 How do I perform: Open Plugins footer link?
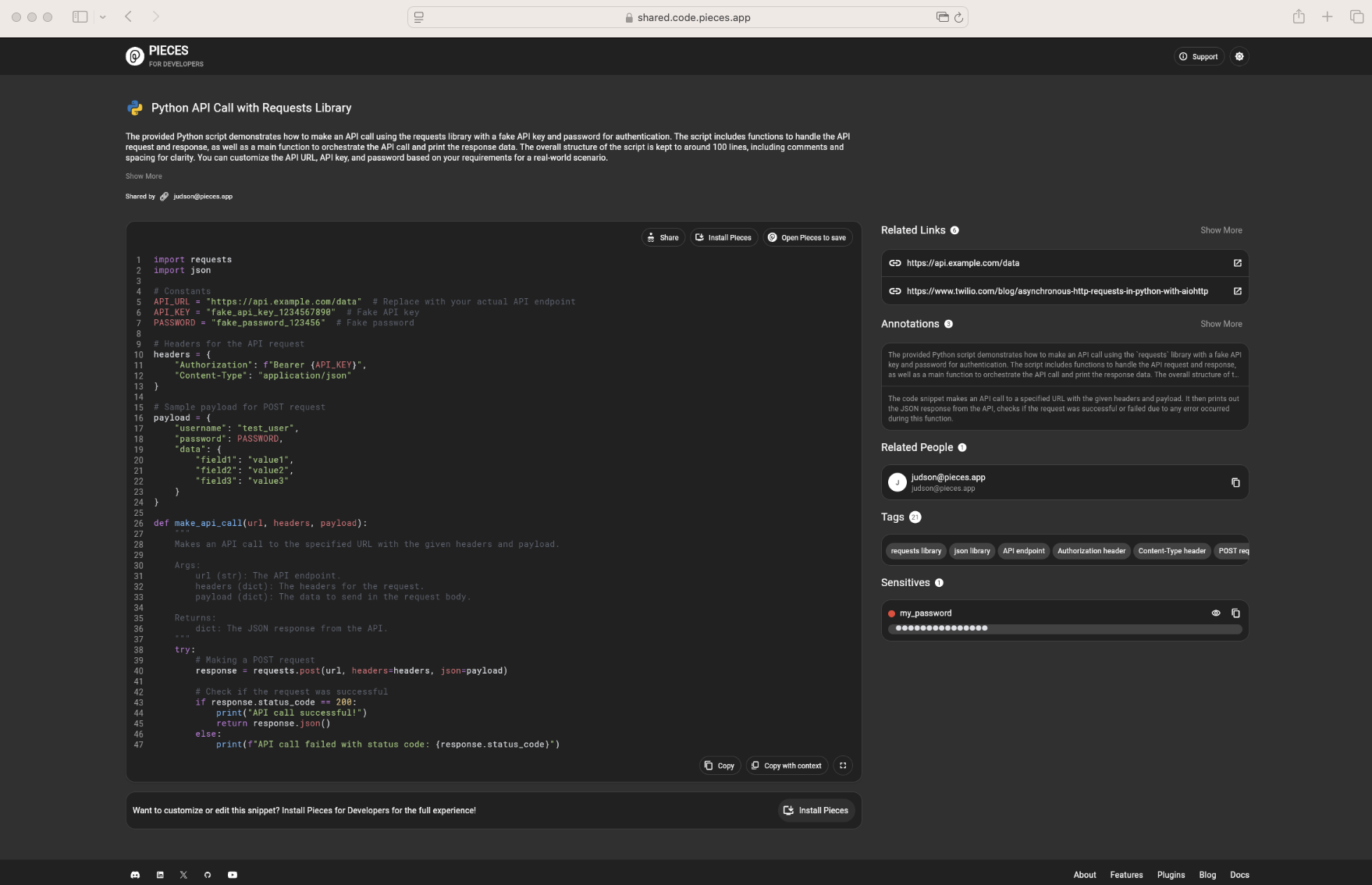click(x=1171, y=875)
